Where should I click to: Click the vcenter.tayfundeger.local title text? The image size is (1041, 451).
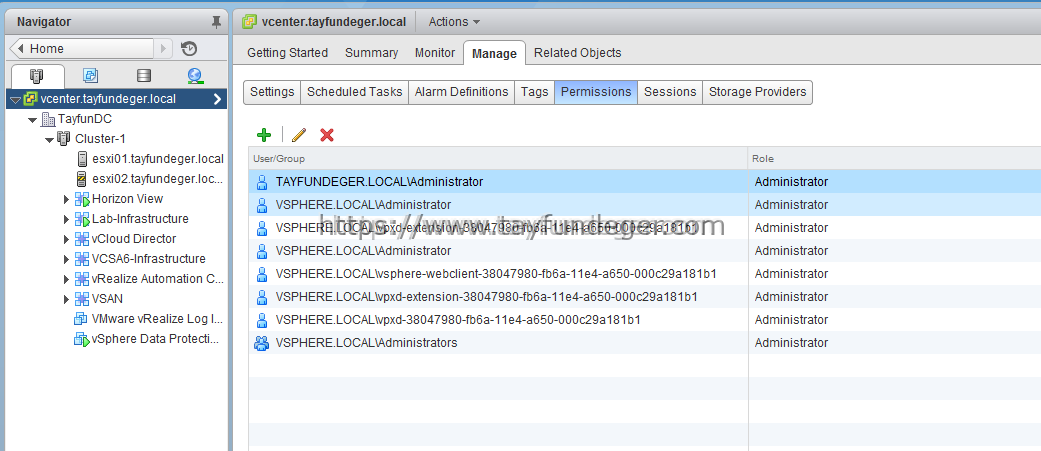pyautogui.click(x=334, y=21)
